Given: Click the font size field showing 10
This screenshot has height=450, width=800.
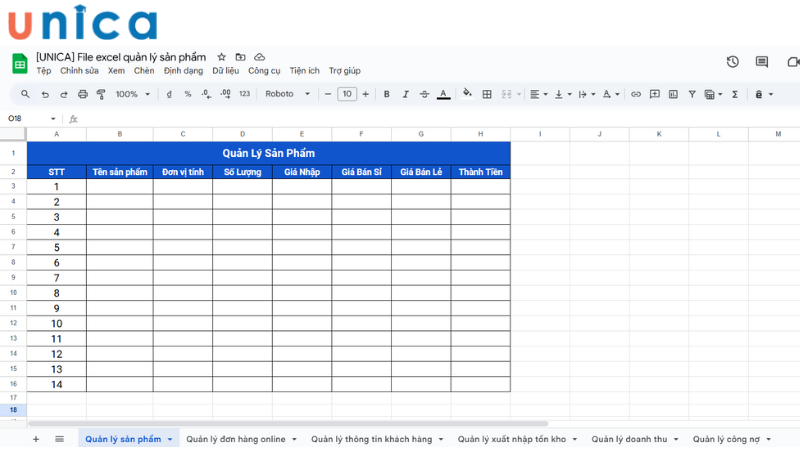Looking at the screenshot, I should click(347, 94).
